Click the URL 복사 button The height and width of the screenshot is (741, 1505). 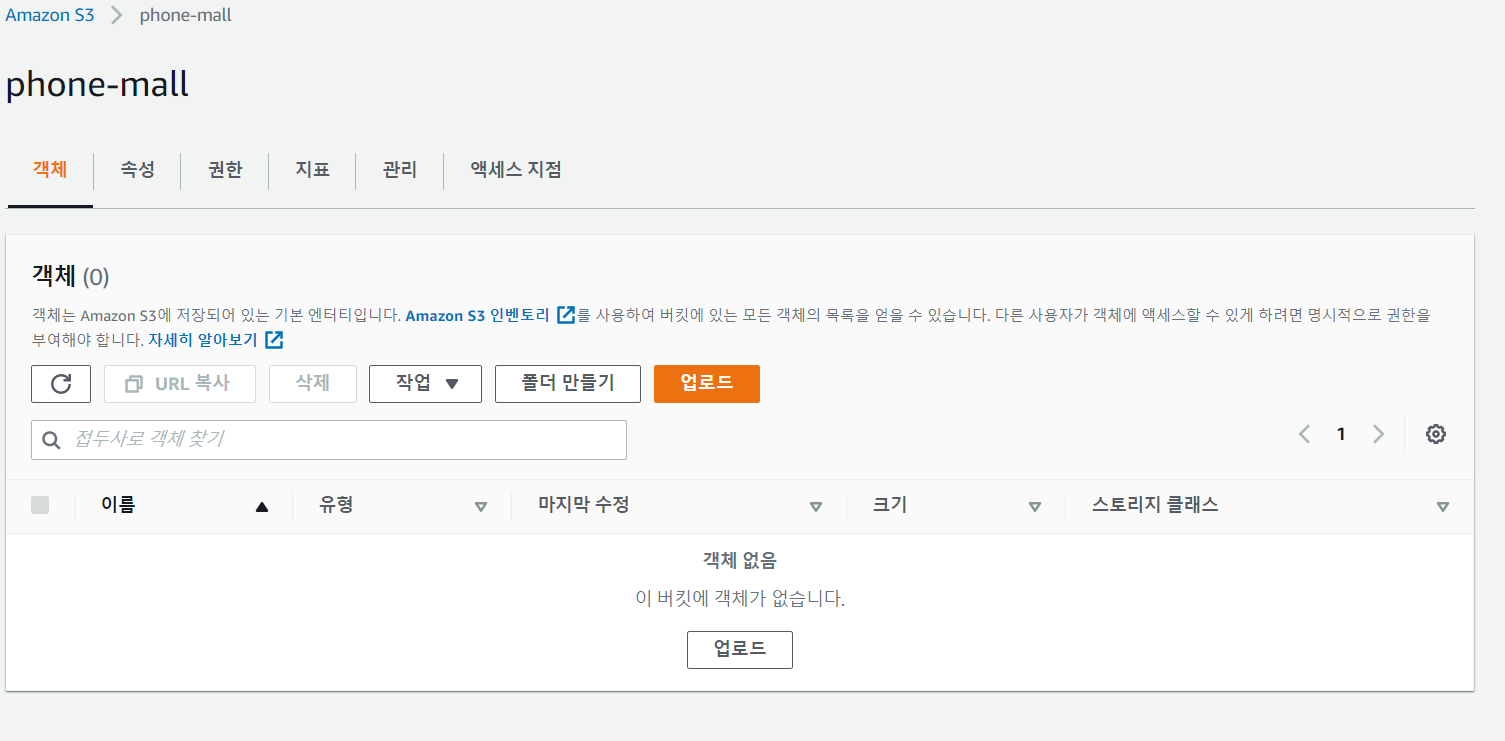click(180, 384)
